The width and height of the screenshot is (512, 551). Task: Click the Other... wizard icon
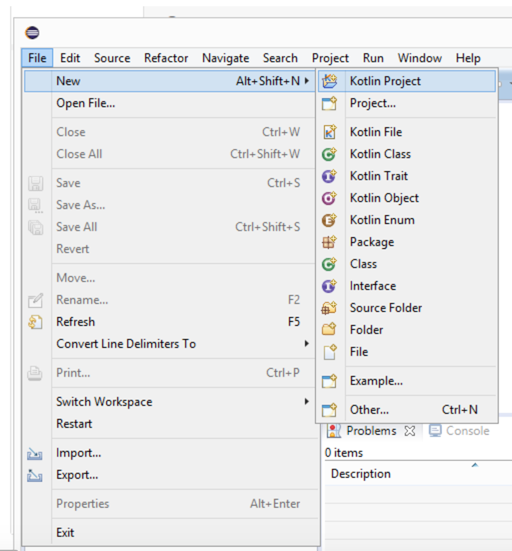(x=329, y=410)
